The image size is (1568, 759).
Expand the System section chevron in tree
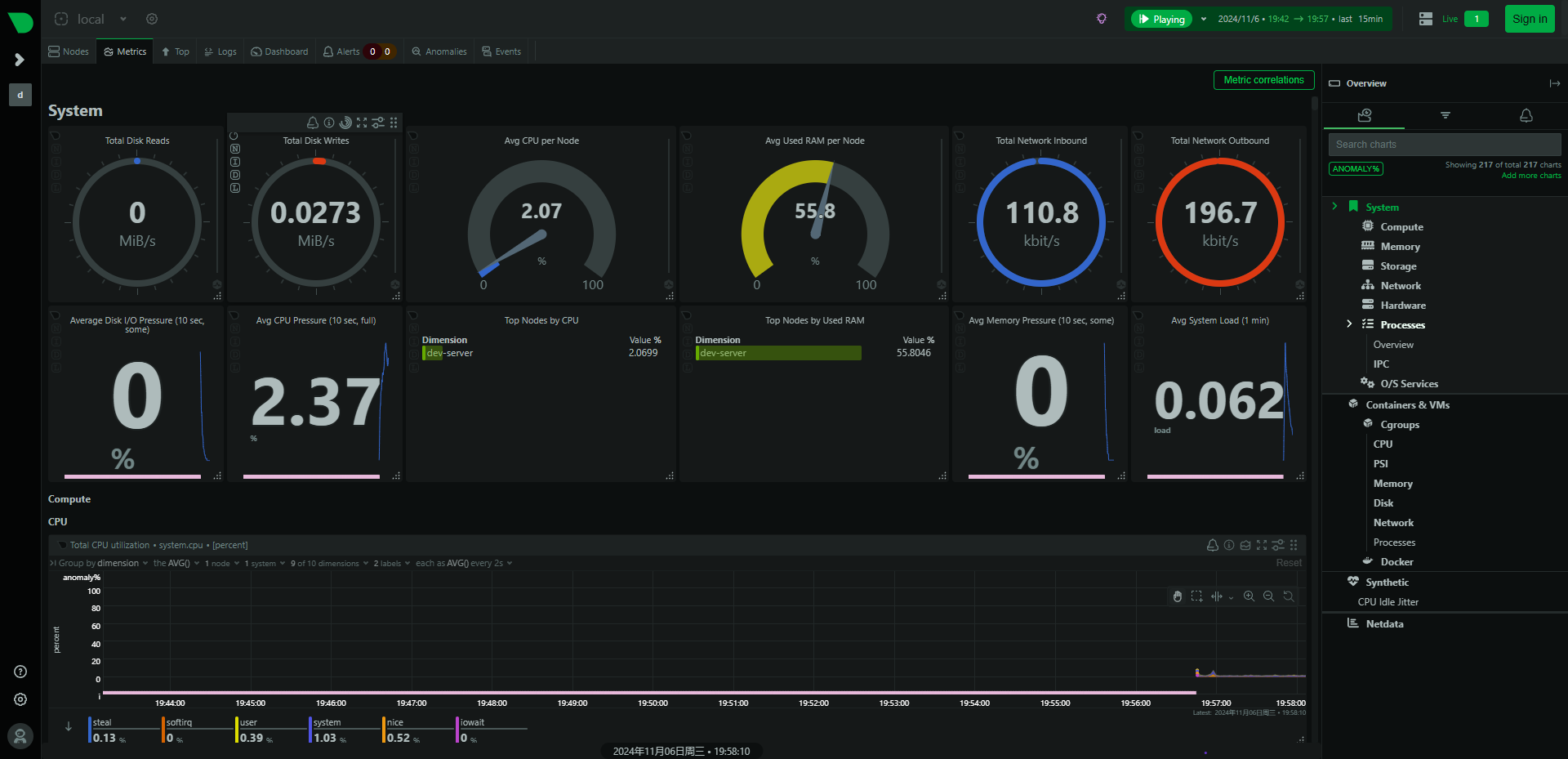(1334, 207)
